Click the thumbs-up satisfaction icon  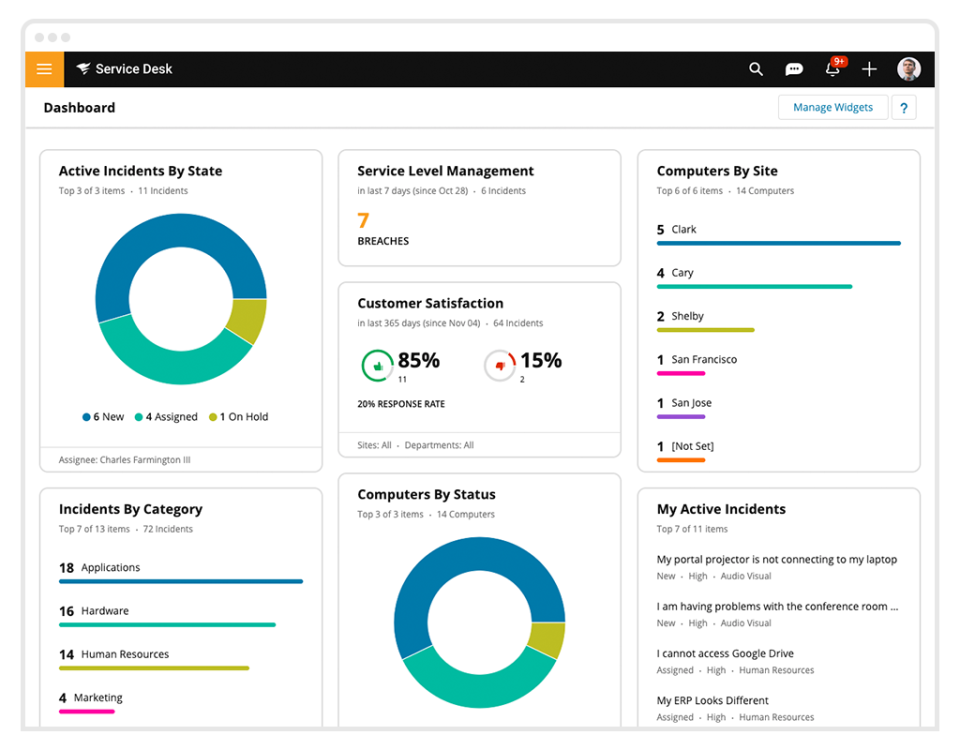pyautogui.click(x=379, y=366)
